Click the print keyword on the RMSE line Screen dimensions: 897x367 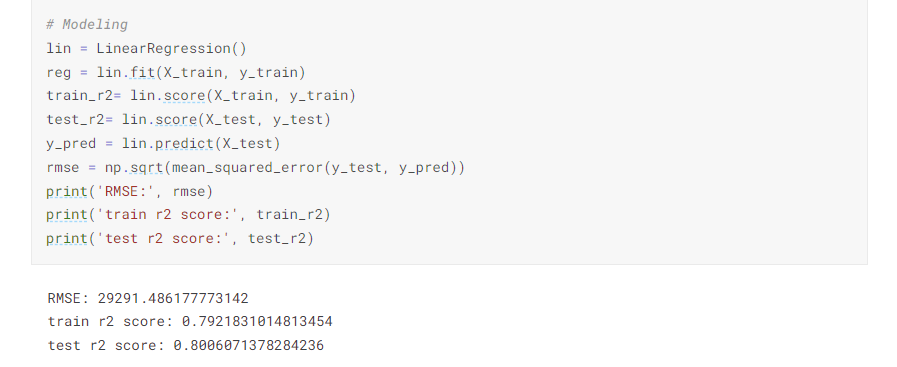[67, 192]
